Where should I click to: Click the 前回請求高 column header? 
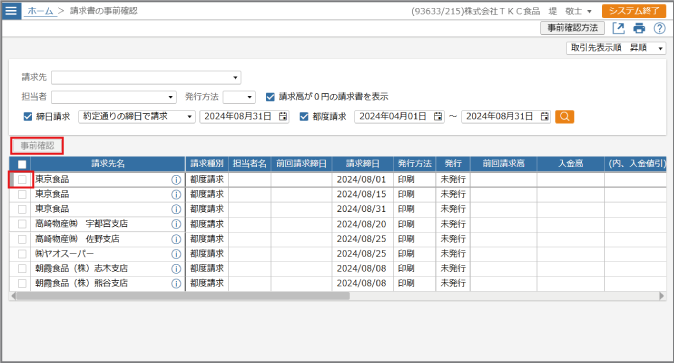pyautogui.click(x=504, y=164)
